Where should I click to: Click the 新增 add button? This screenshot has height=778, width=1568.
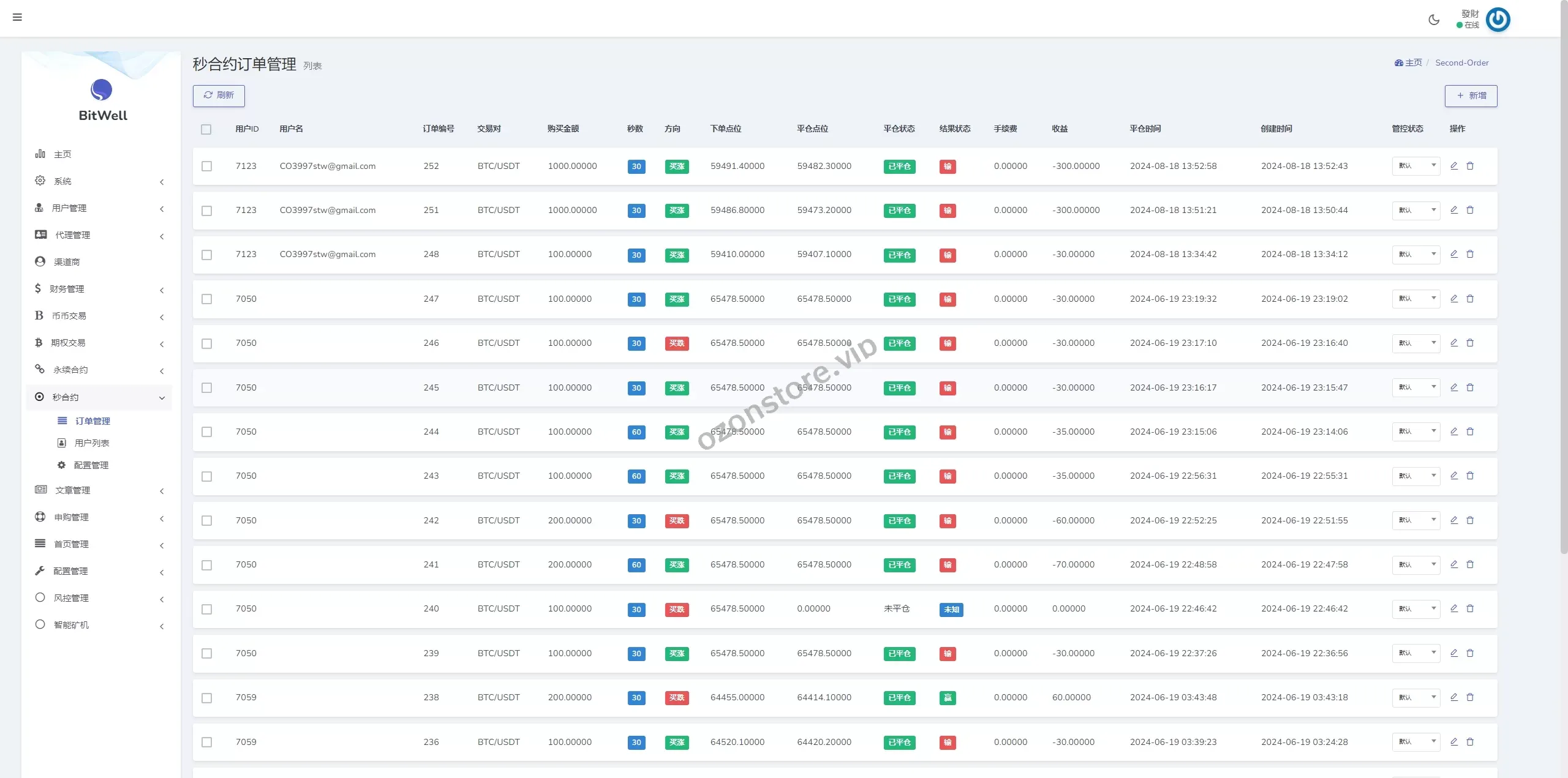(1471, 95)
